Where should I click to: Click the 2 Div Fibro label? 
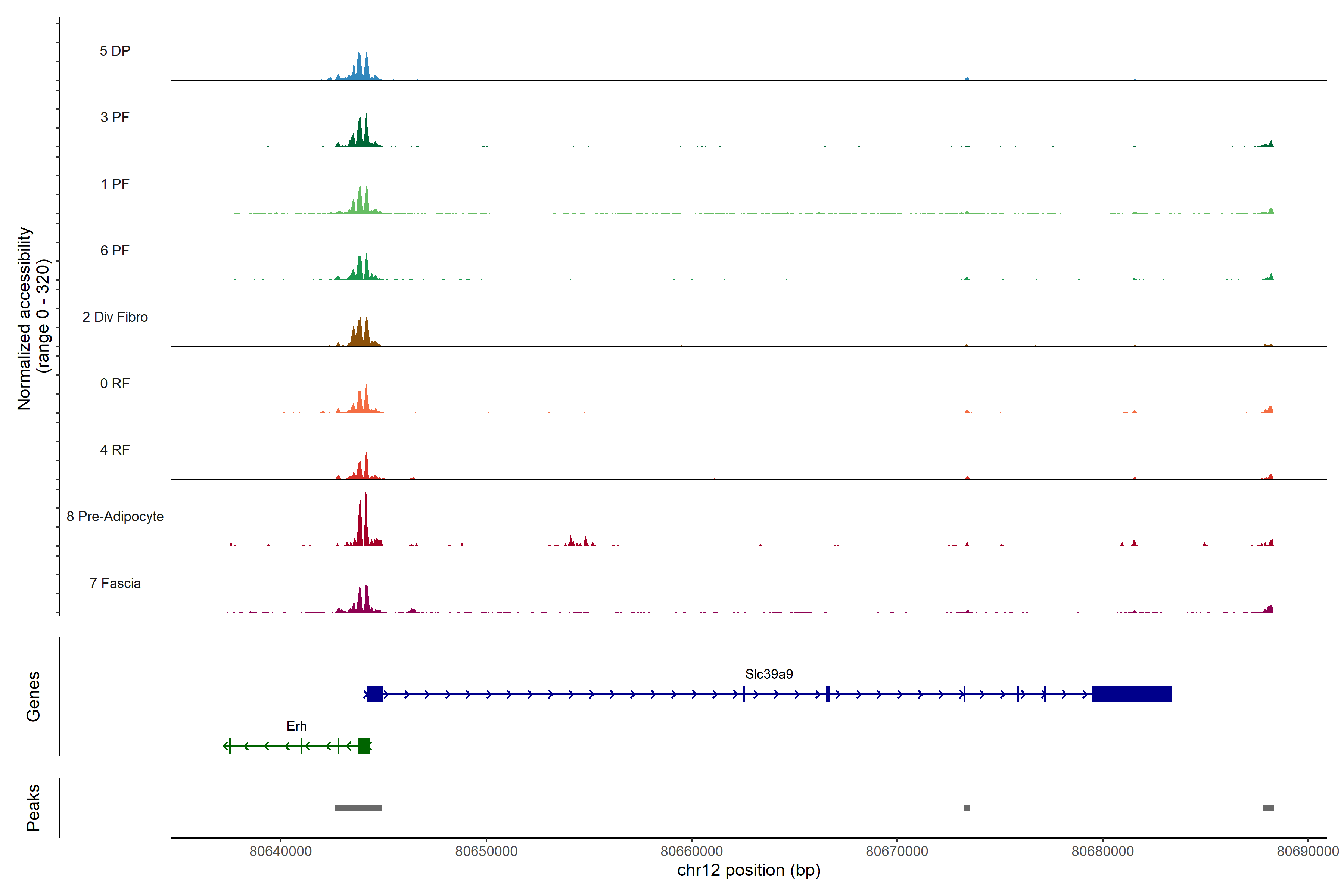point(115,317)
